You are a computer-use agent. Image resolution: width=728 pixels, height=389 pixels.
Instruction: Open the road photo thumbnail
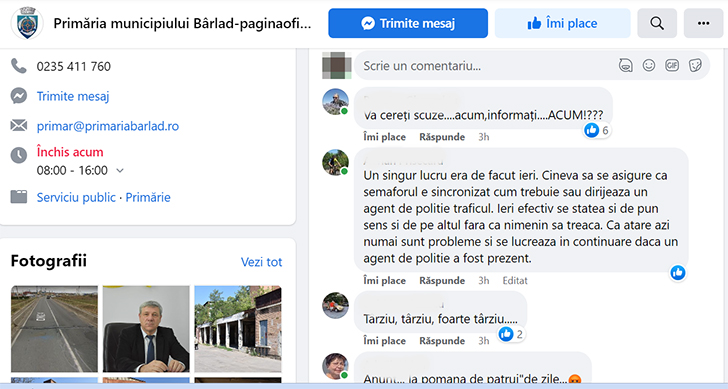(x=54, y=329)
